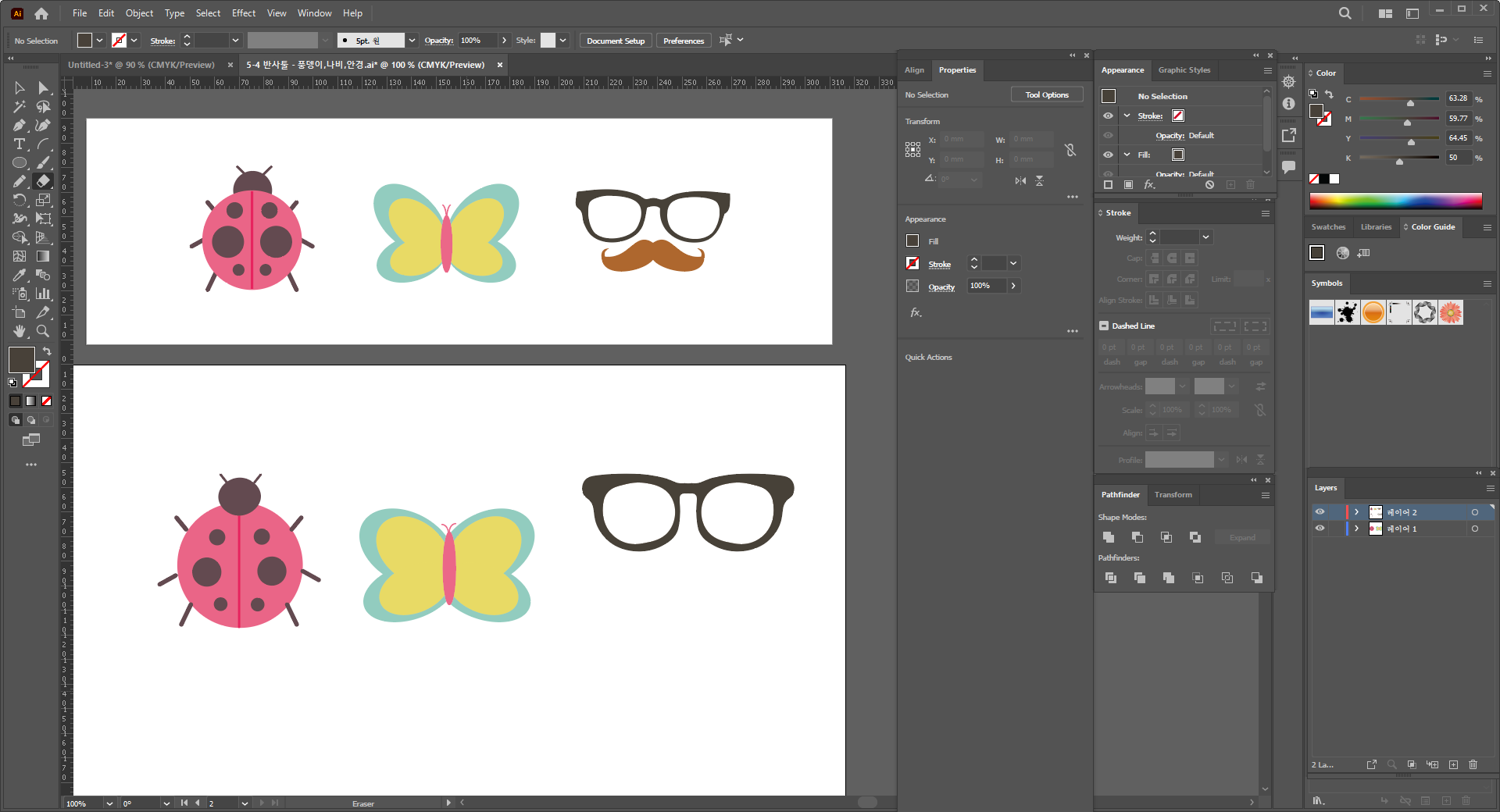The image size is (1500, 812).
Task: Switch to the Untitled-3 document tab
Action: pyautogui.click(x=141, y=65)
